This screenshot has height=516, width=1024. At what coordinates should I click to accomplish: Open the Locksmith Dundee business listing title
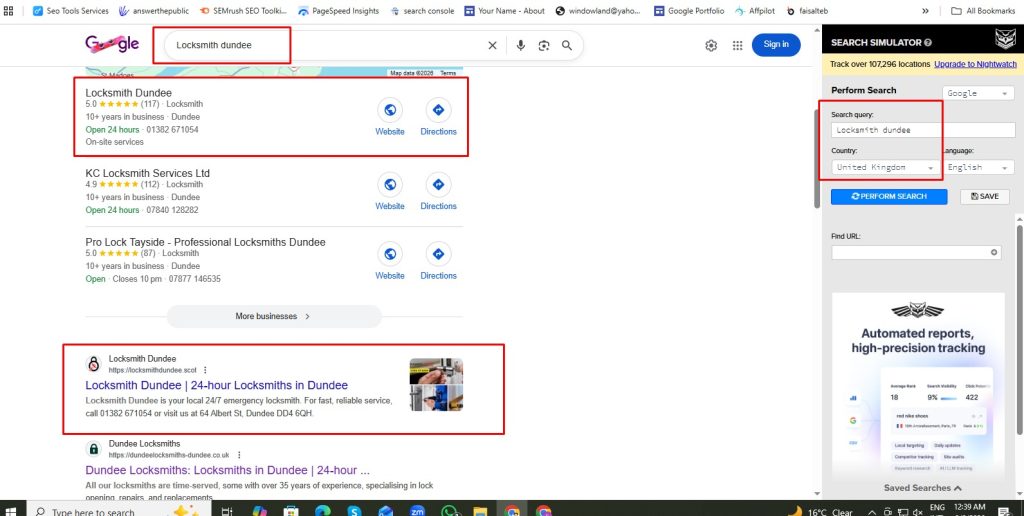(129, 93)
